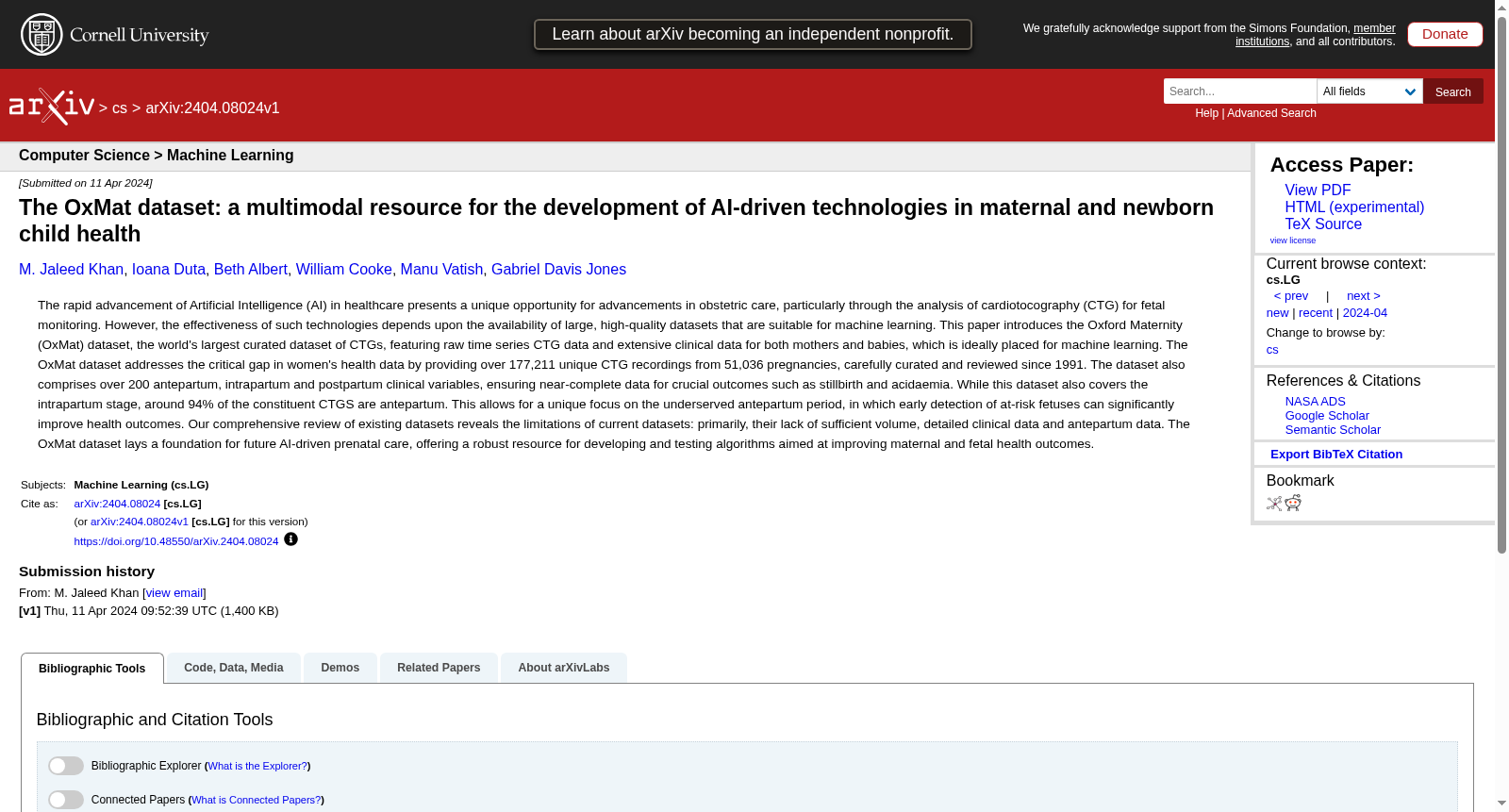Open recent cs.LG listings
The width and height of the screenshot is (1509, 812).
point(1316,313)
